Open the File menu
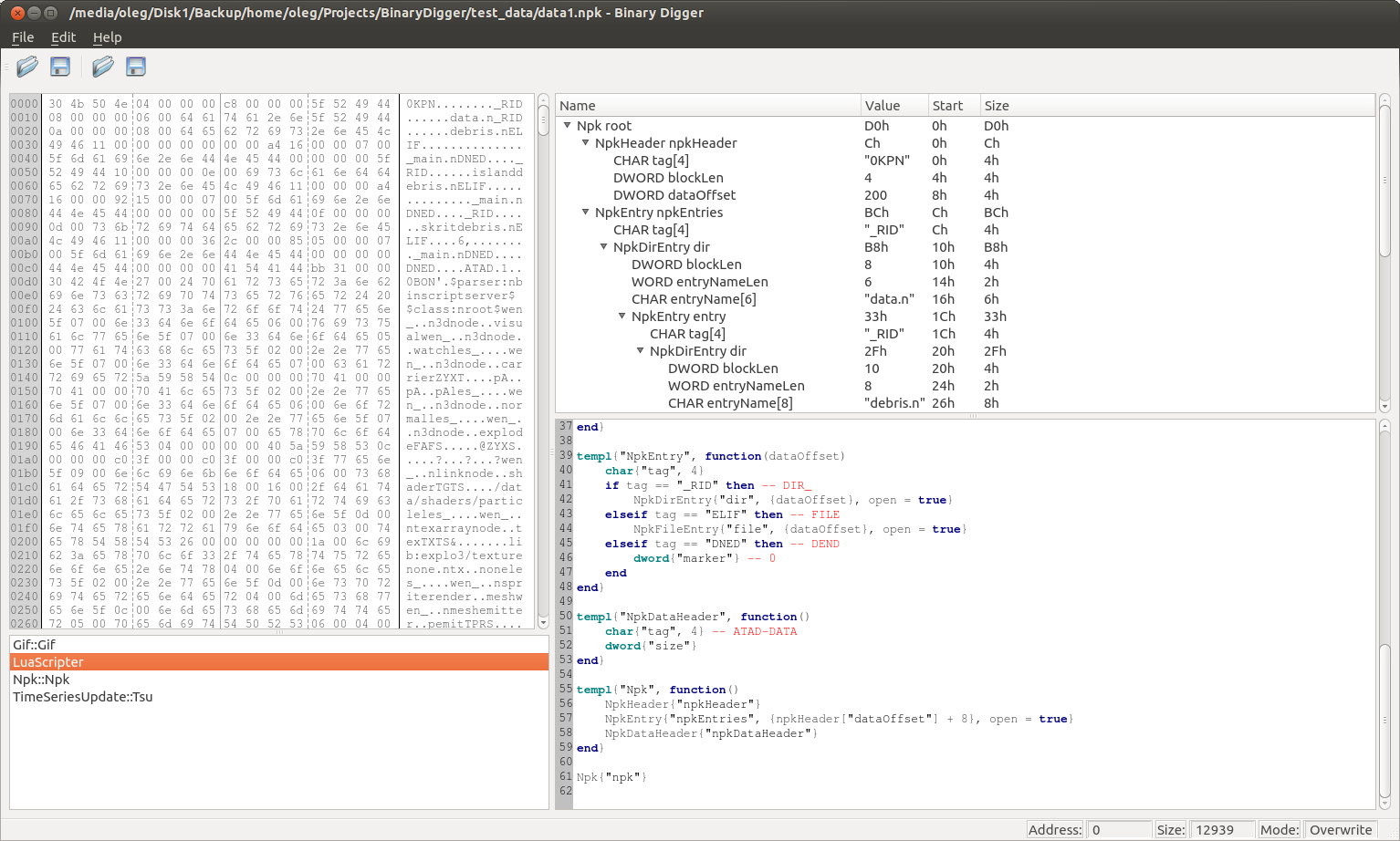This screenshot has height=841, width=1400. pyautogui.click(x=23, y=37)
